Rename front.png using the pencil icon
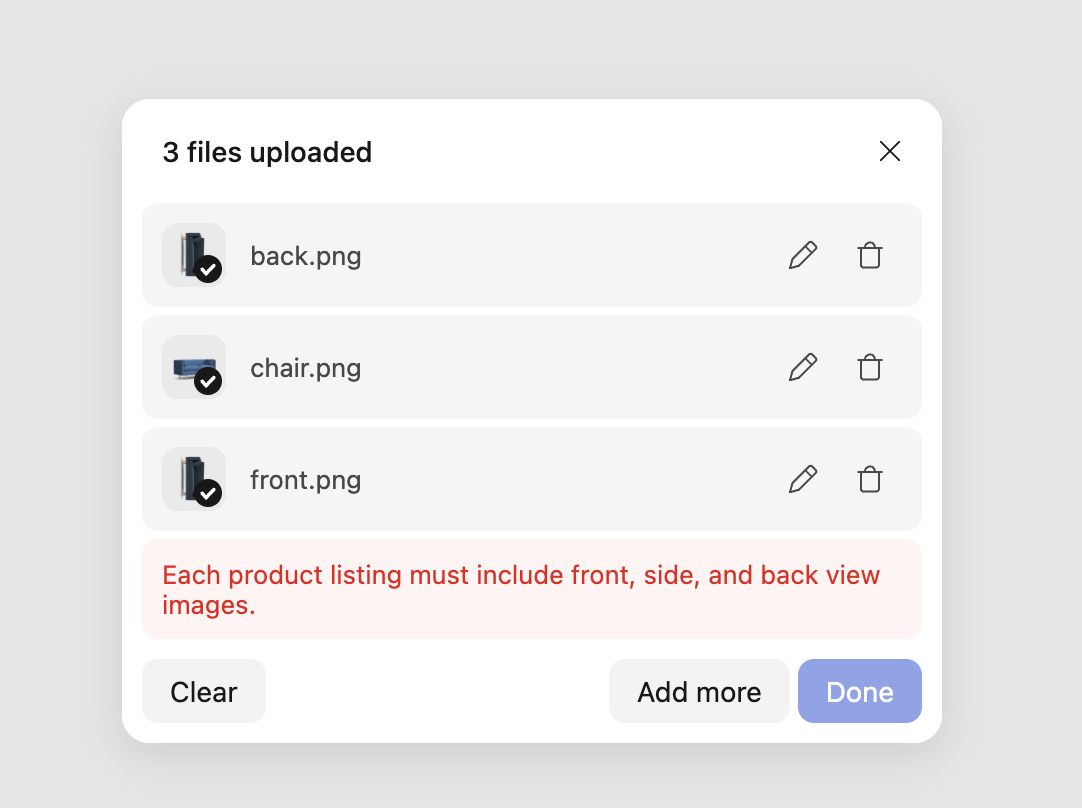 [803, 479]
